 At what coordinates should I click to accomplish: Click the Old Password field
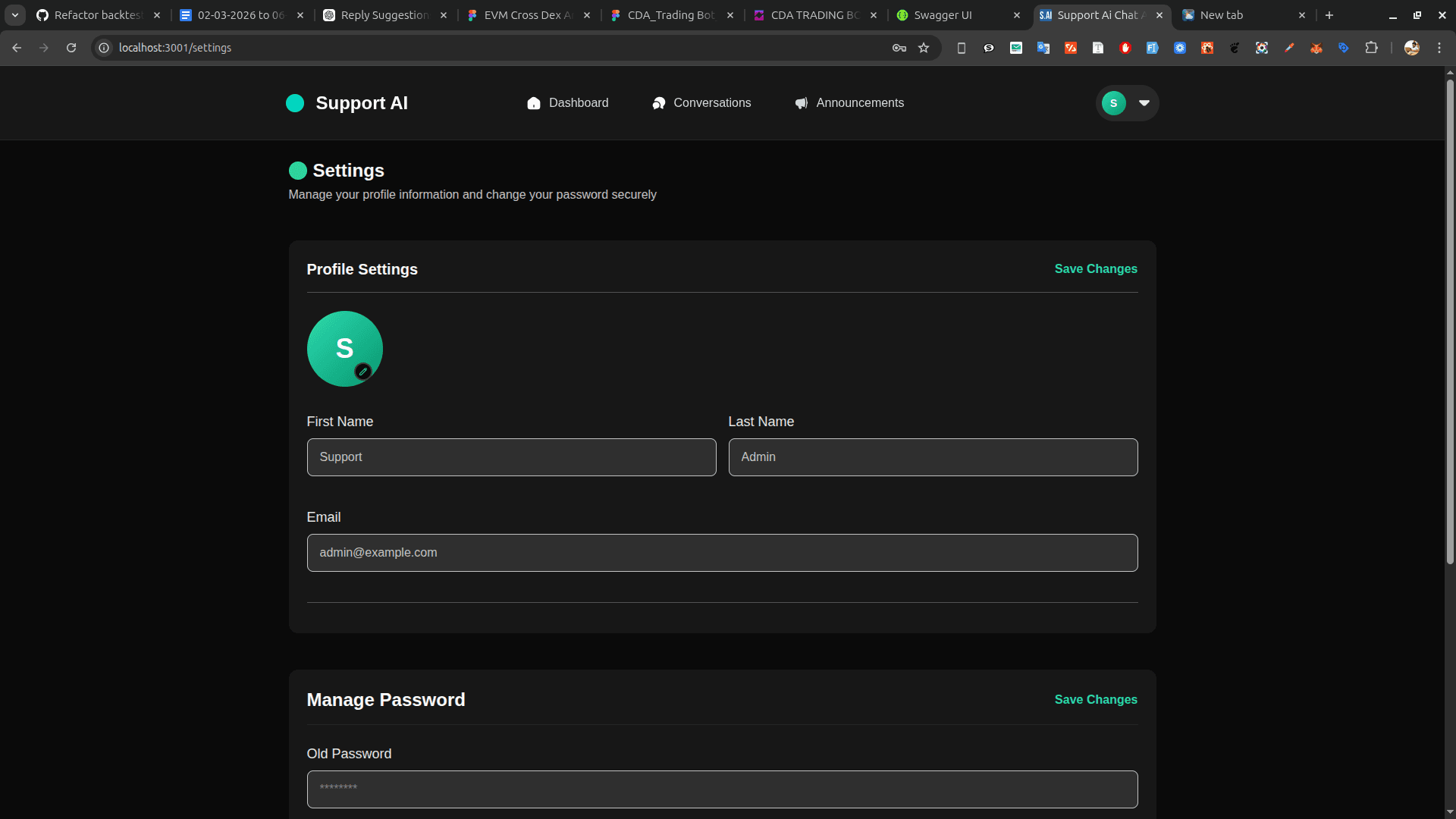coord(722,789)
